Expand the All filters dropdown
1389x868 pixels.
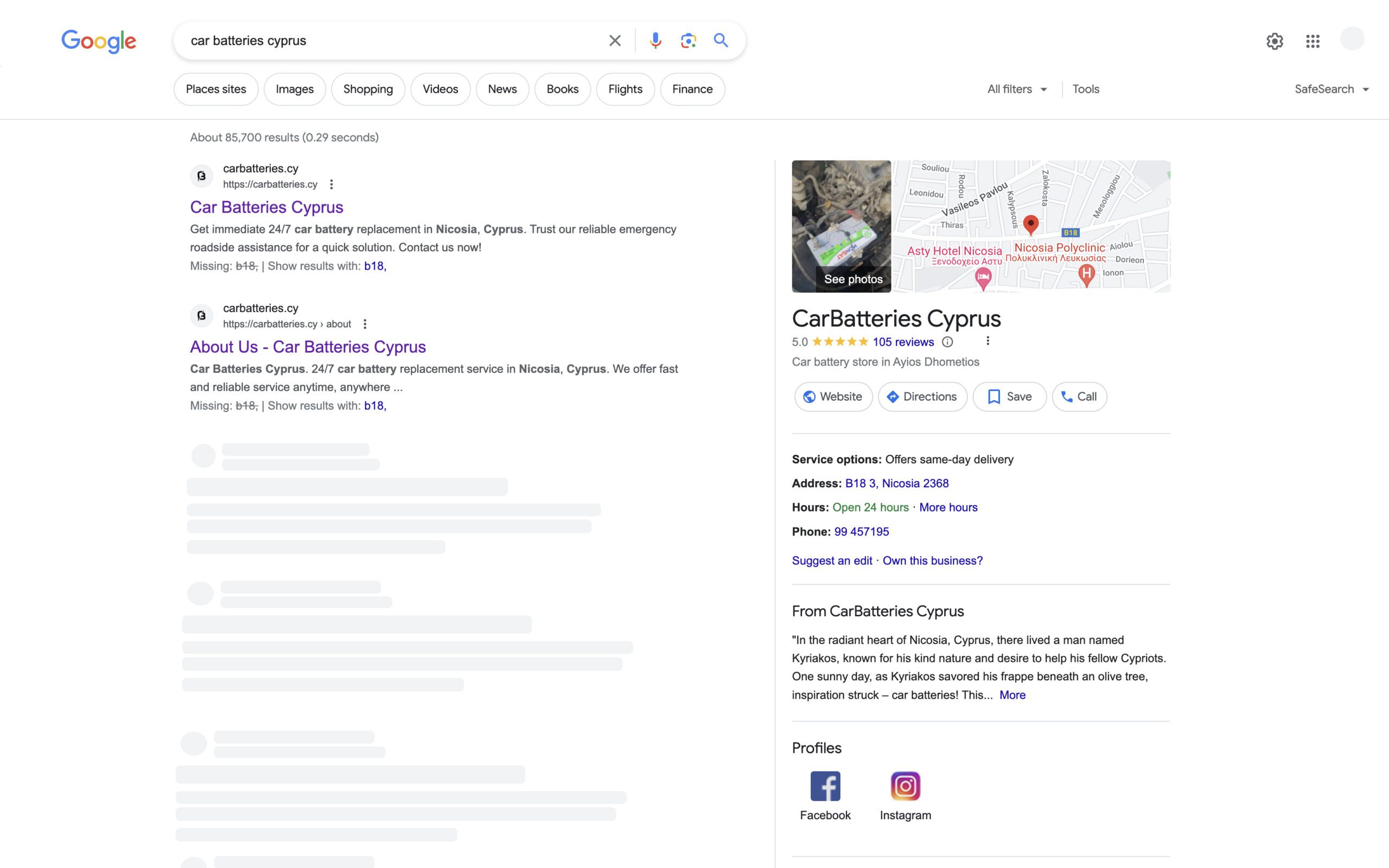coord(1016,89)
